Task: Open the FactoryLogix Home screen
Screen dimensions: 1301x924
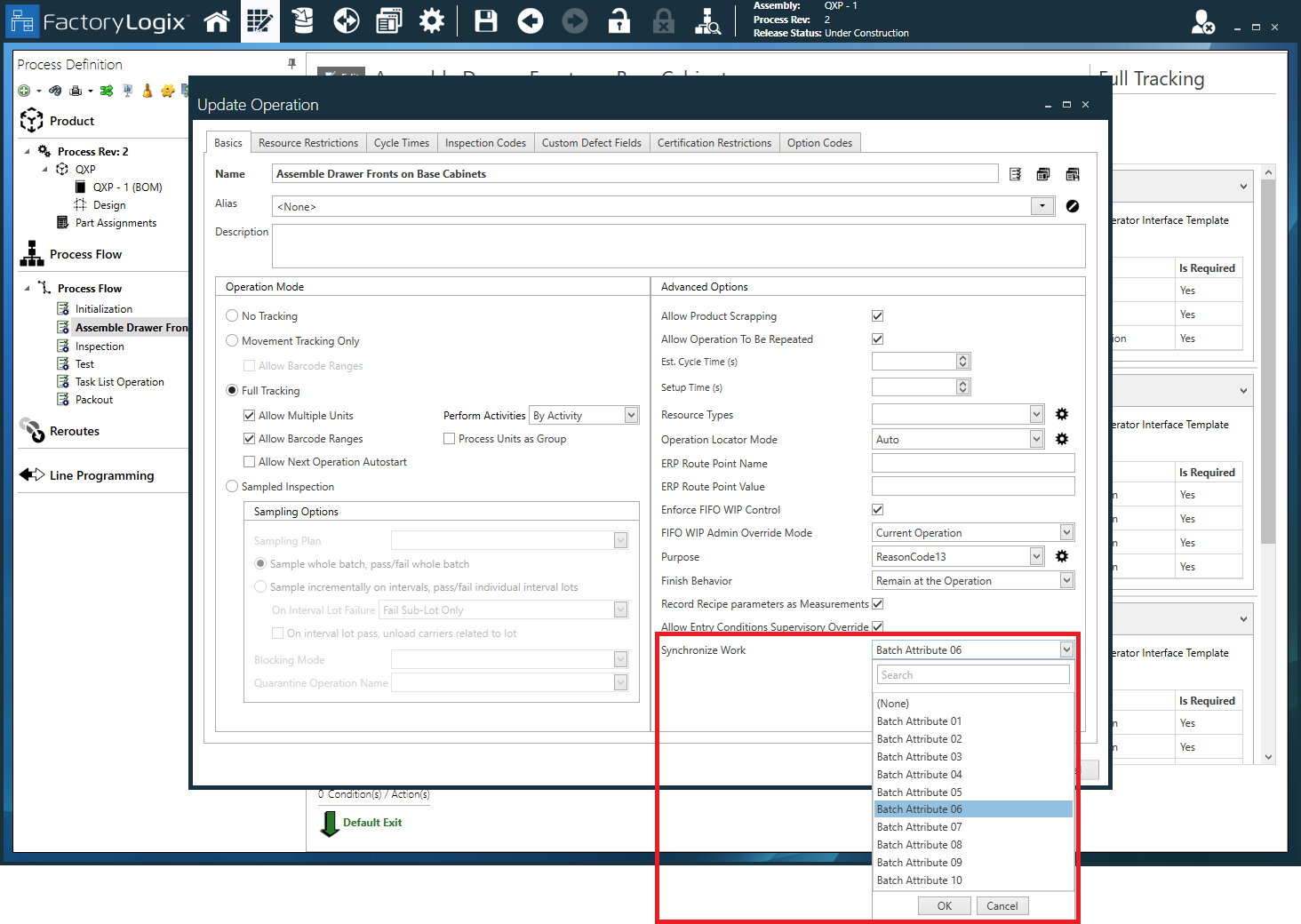Action: pyautogui.click(x=217, y=20)
